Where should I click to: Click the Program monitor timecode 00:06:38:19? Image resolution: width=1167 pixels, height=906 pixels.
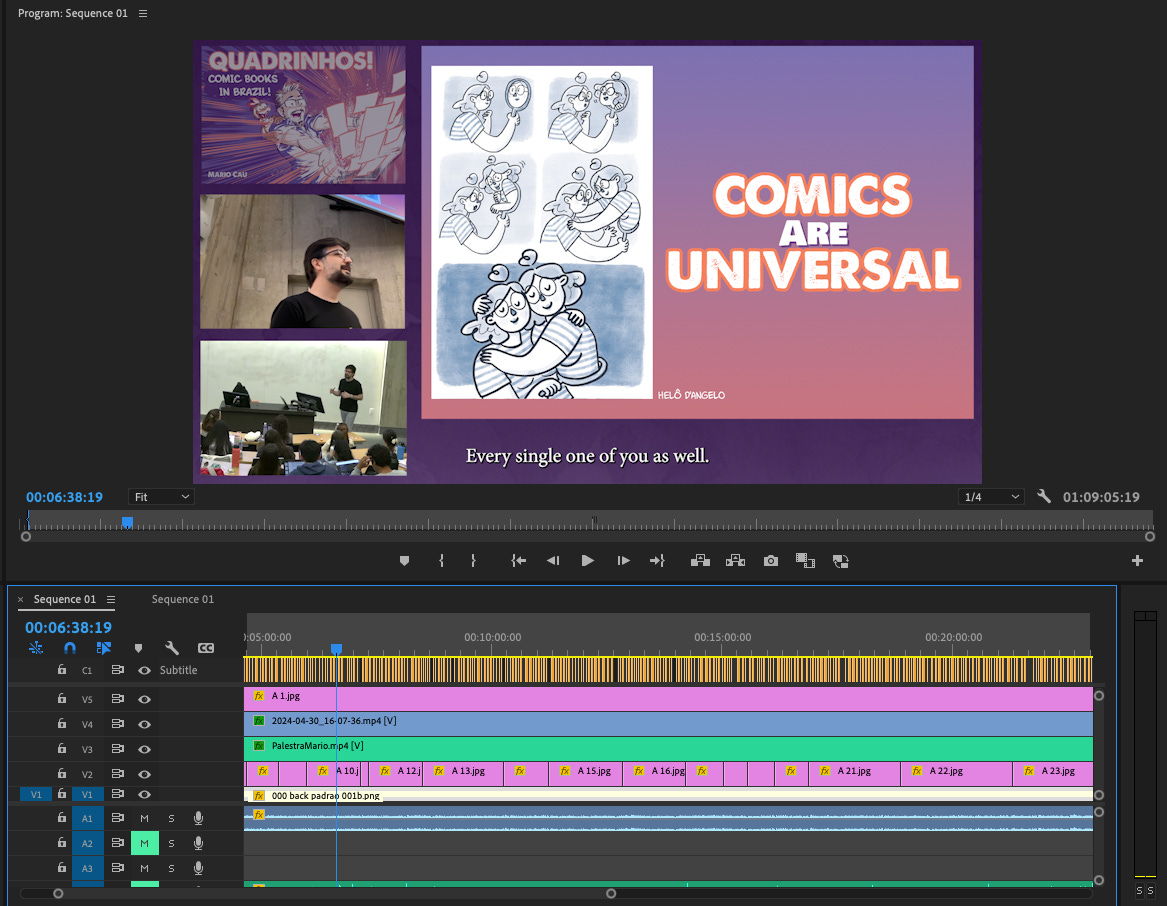pos(64,497)
